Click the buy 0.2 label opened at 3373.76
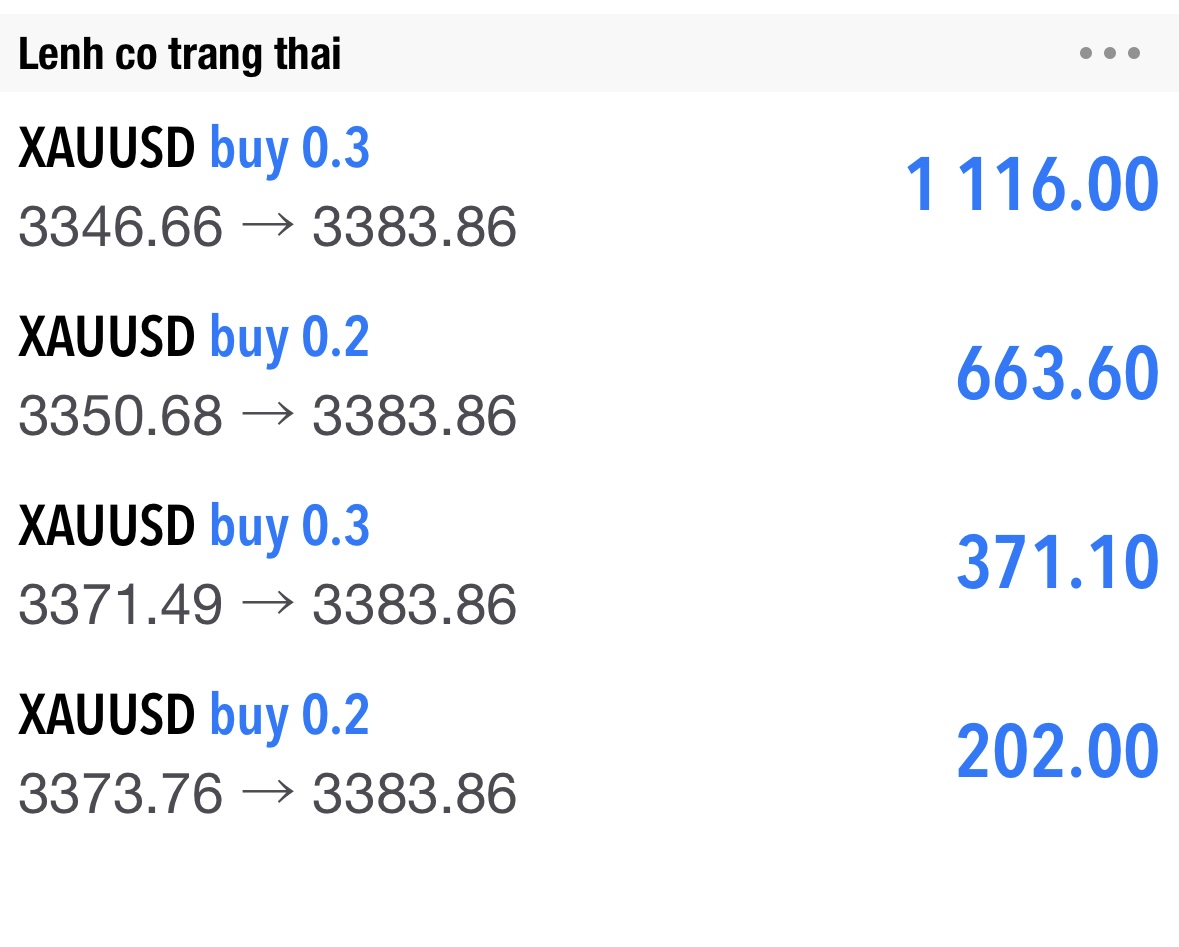This screenshot has height=947, width=1179. tap(290, 716)
